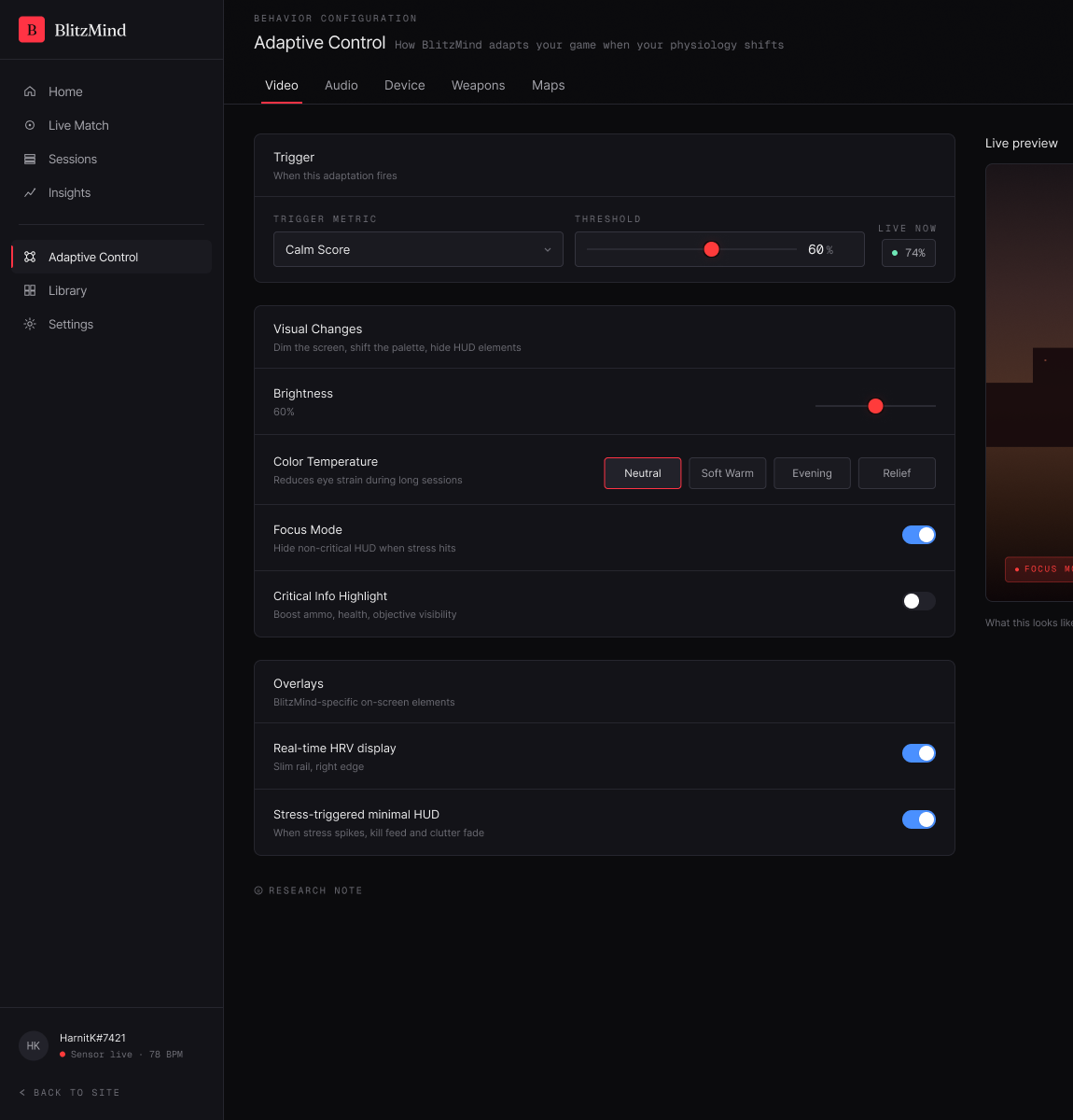Click the Threshold slider track

click(691, 249)
